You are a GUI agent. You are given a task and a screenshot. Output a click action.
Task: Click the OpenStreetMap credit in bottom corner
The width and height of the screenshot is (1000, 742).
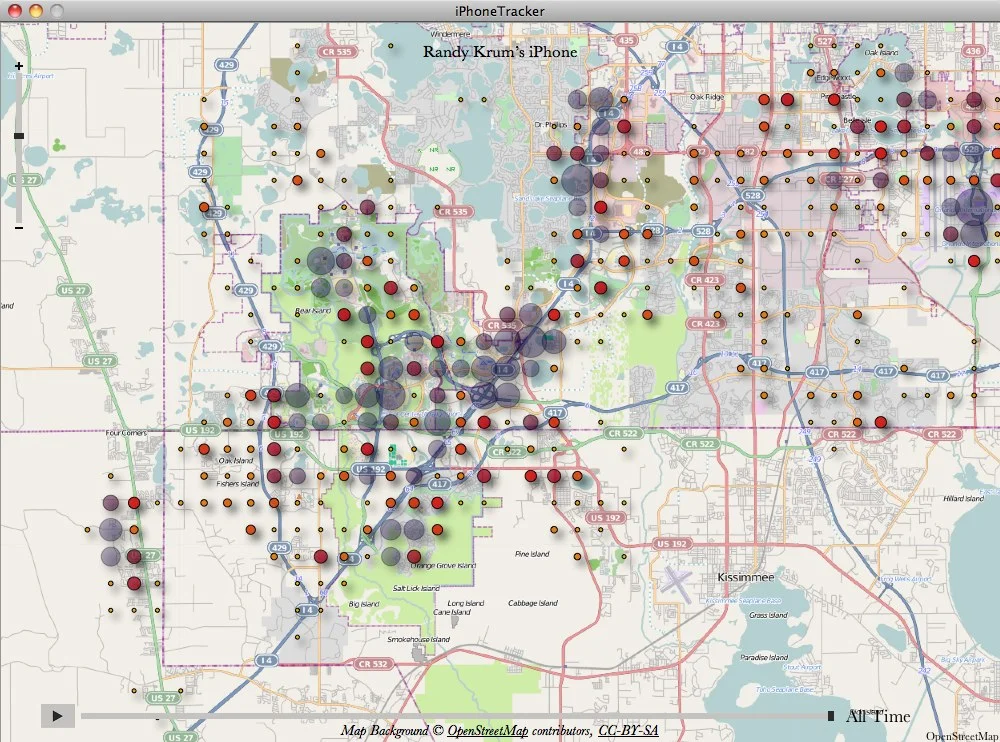pos(962,736)
